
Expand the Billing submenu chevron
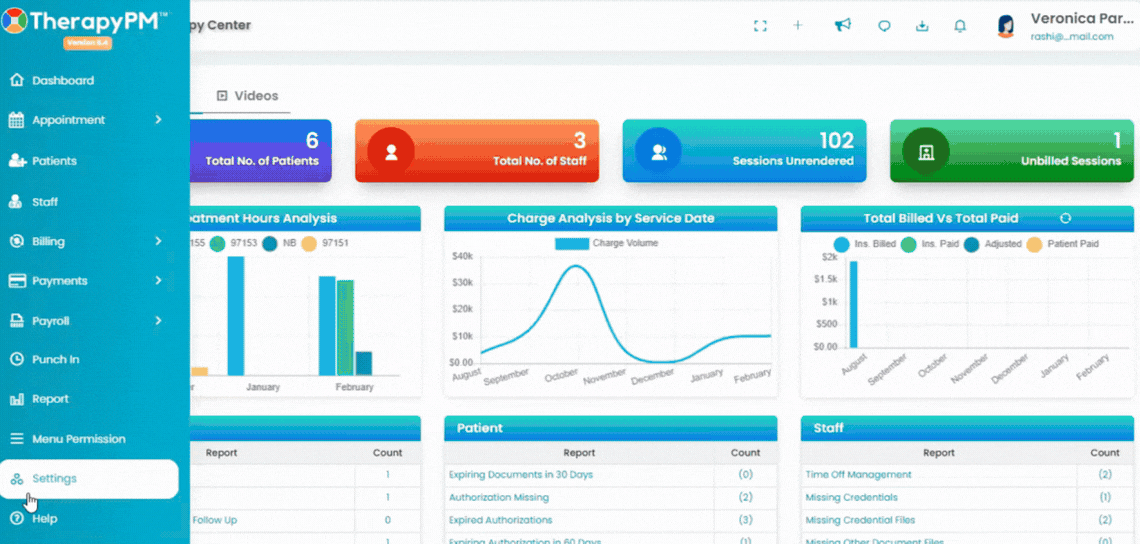(158, 241)
